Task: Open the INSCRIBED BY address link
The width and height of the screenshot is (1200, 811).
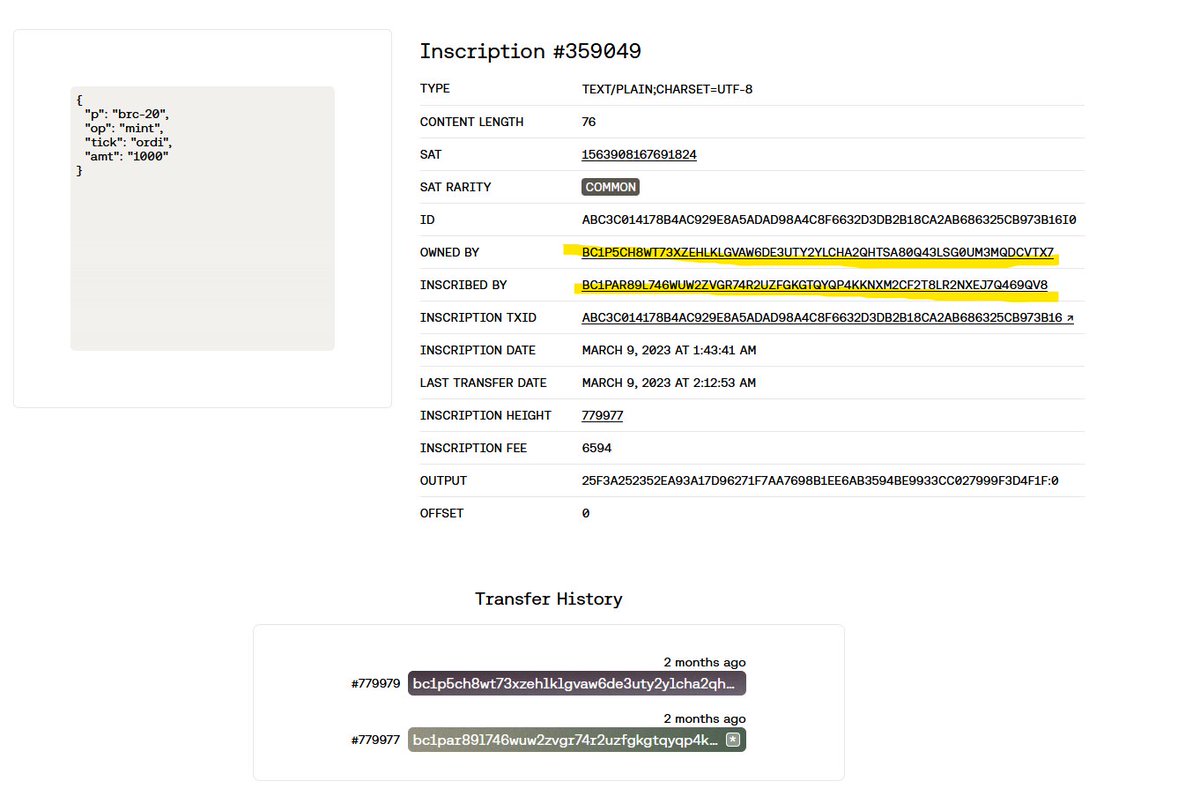Action: (x=815, y=285)
